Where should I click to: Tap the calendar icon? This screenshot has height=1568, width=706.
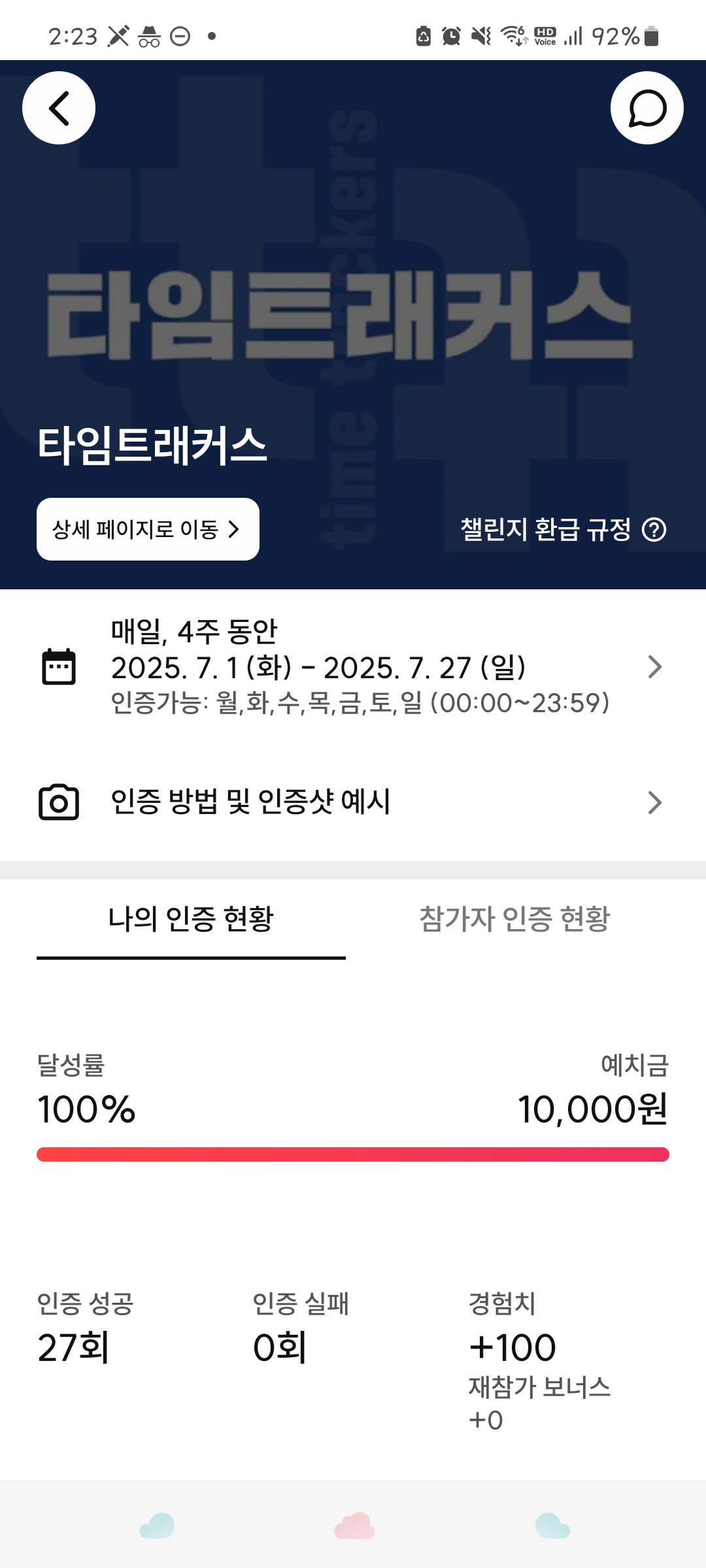(59, 667)
